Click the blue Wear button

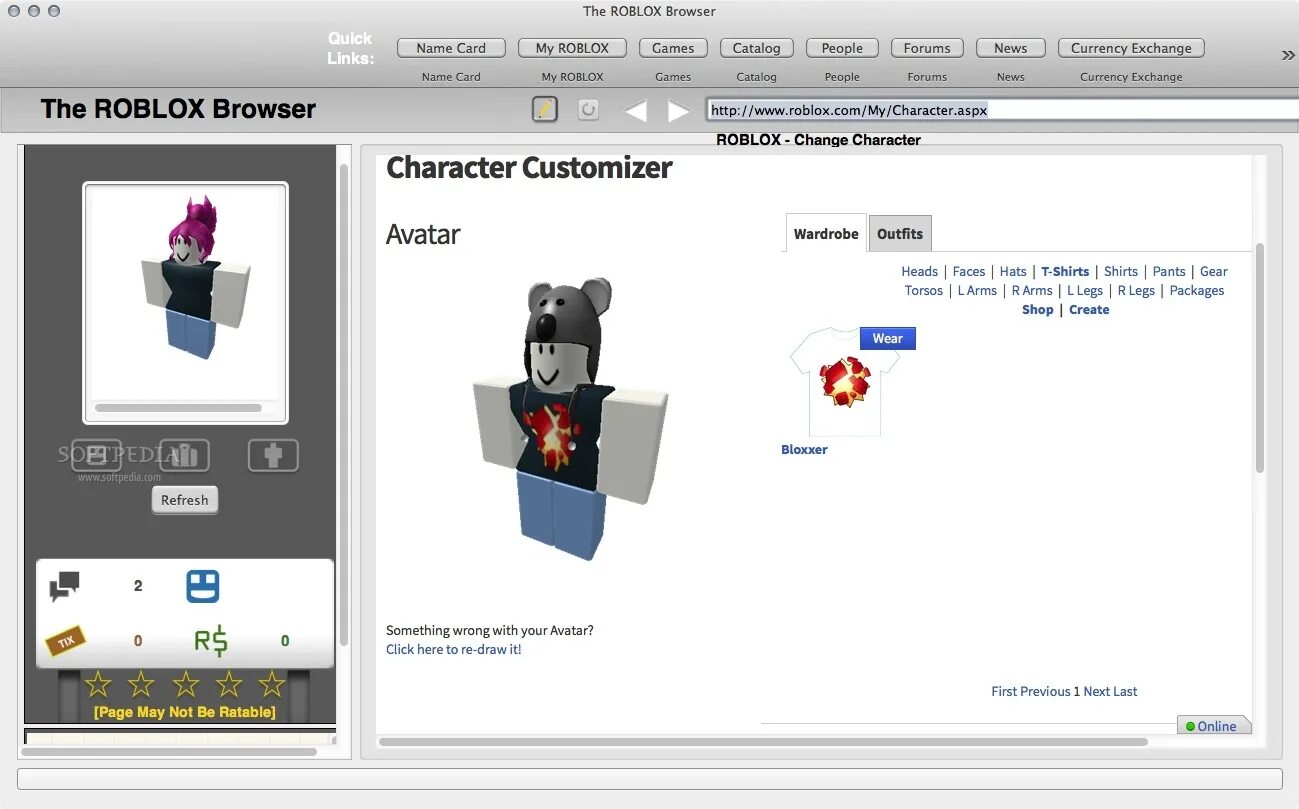point(887,338)
